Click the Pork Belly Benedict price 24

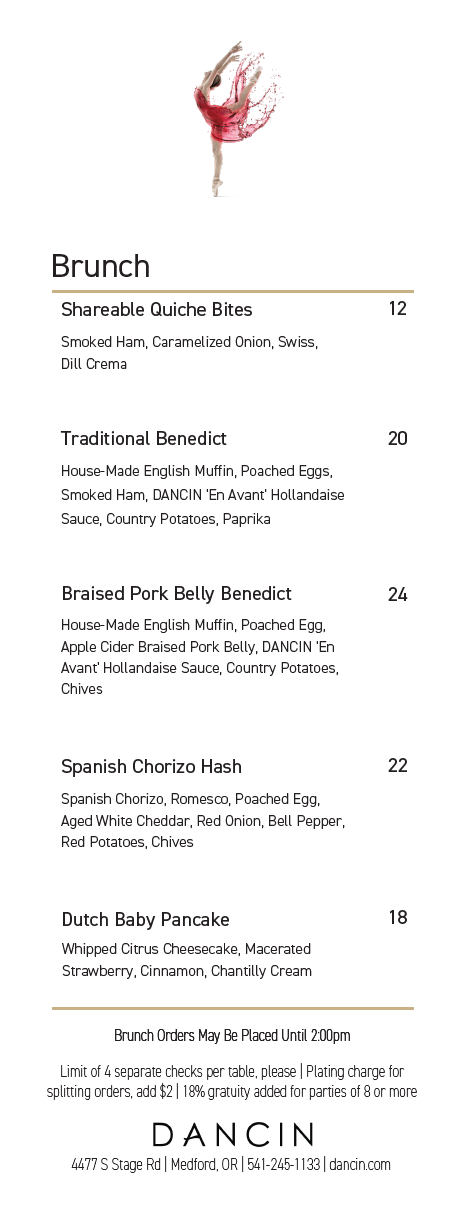397,595
